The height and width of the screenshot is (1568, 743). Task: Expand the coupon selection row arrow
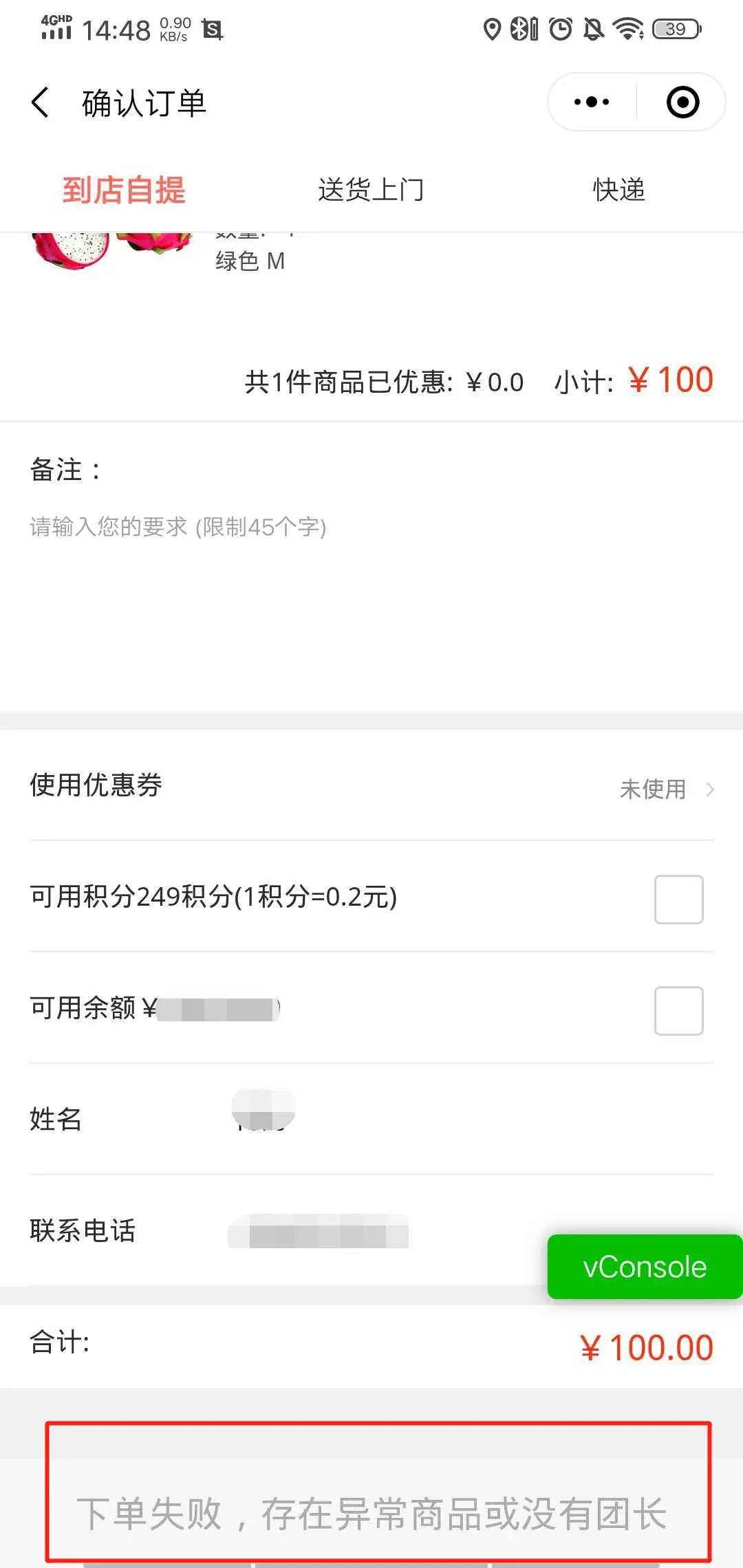[710, 789]
